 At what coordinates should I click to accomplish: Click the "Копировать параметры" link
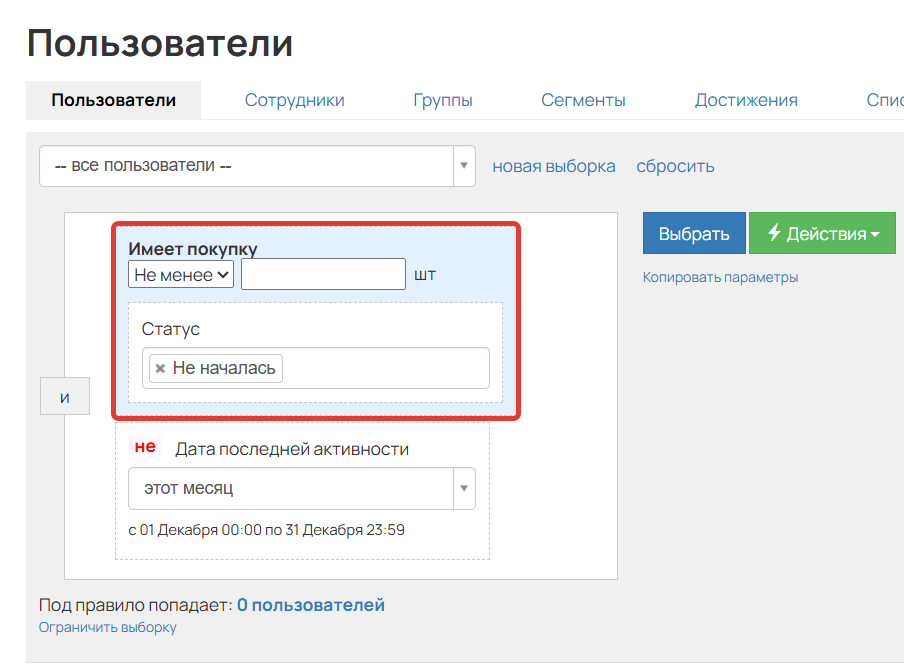pyautogui.click(x=720, y=277)
